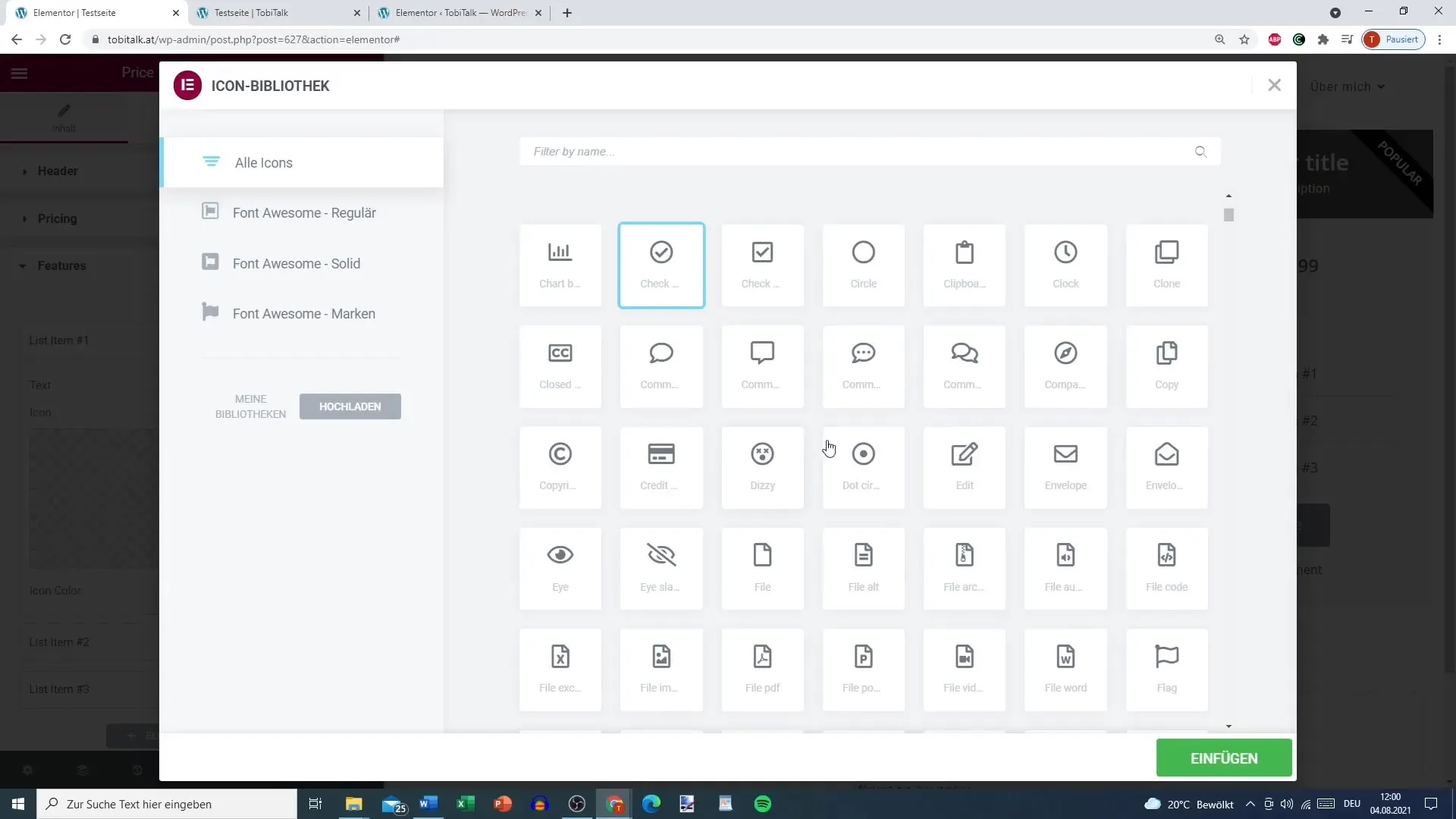Open the Chrome three-dot menu
The image size is (1456, 819).
[x=1439, y=39]
